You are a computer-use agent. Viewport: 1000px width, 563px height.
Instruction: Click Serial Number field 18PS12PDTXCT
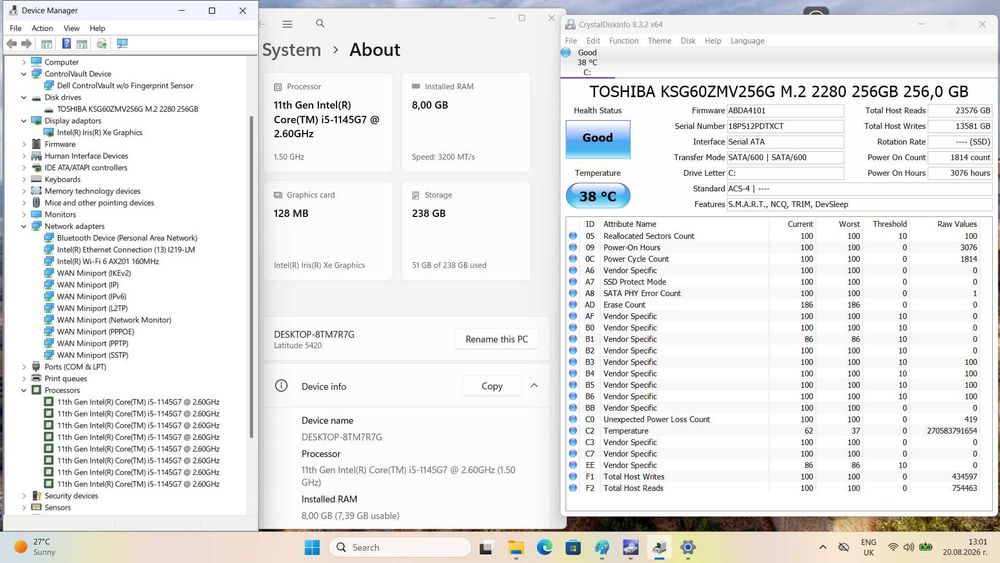point(785,126)
